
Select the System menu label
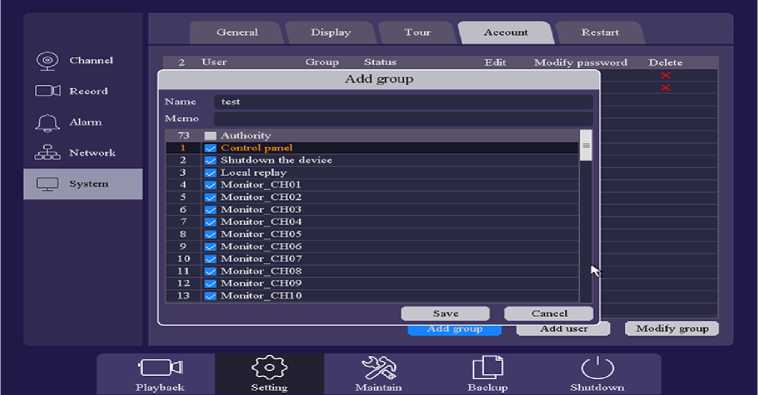[88, 184]
